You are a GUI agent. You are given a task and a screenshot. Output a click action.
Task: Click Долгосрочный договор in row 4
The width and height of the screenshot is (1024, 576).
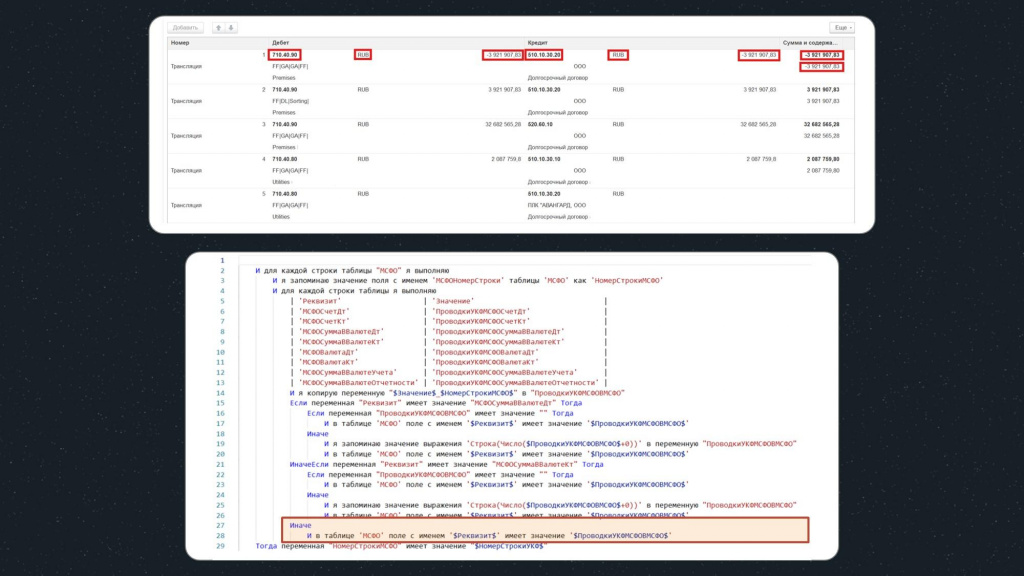coord(558,182)
